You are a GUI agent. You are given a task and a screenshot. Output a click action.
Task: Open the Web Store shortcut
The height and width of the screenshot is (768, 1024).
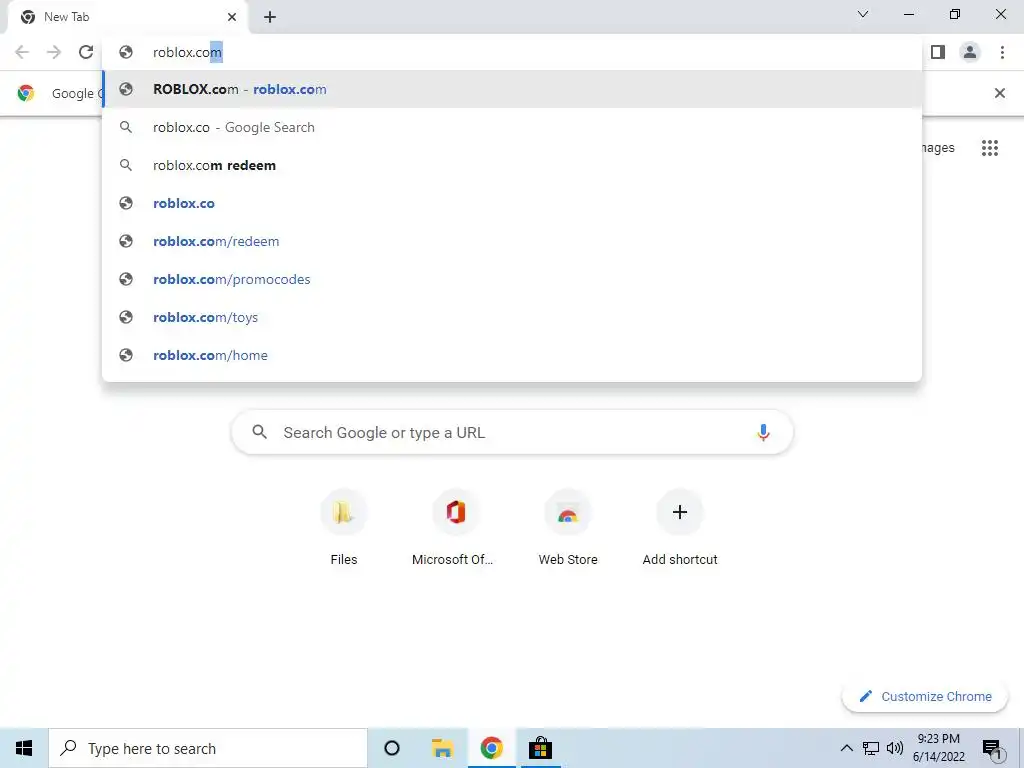tap(568, 528)
